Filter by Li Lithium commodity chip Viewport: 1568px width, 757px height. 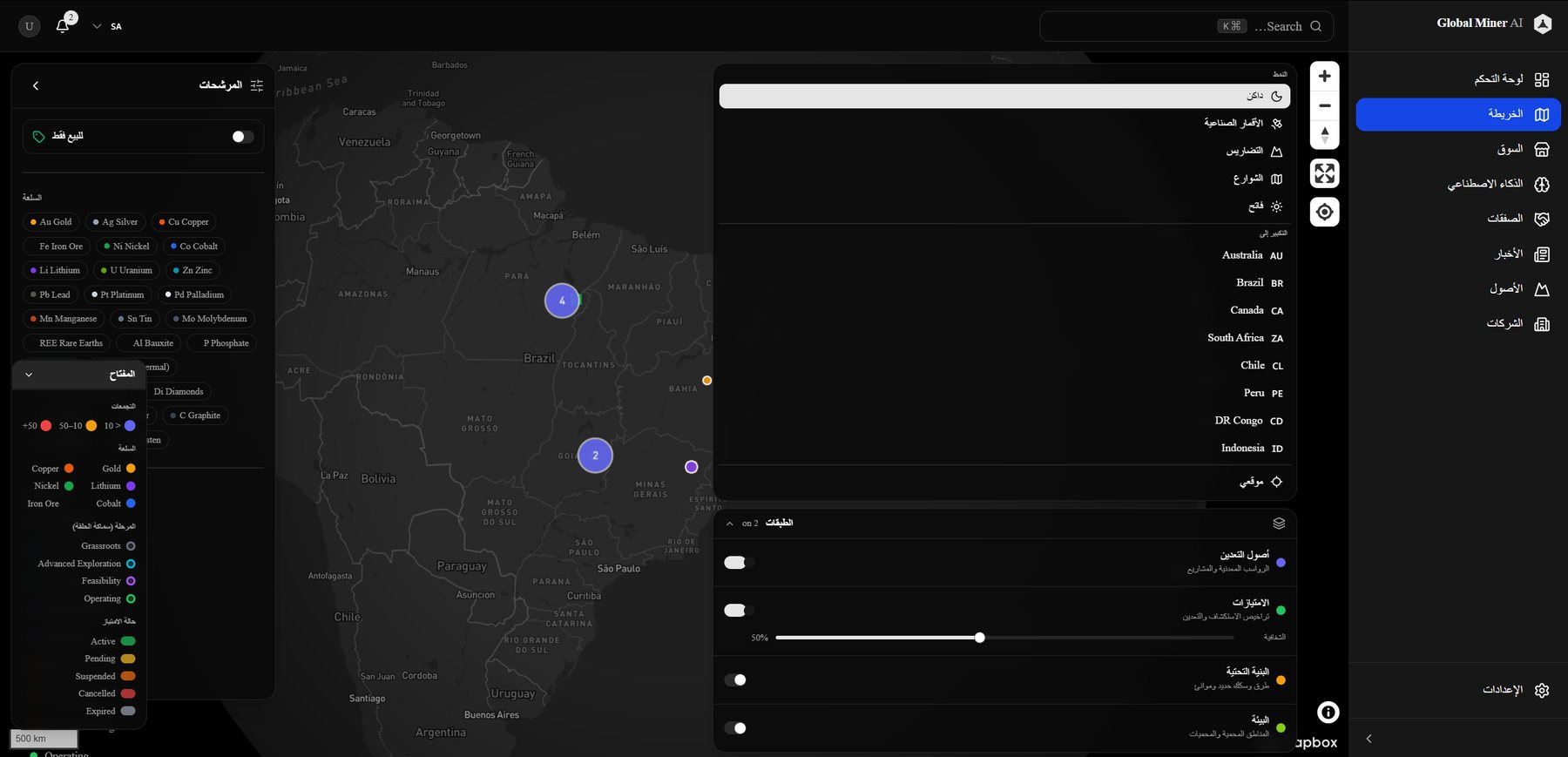pyautogui.click(x=55, y=271)
